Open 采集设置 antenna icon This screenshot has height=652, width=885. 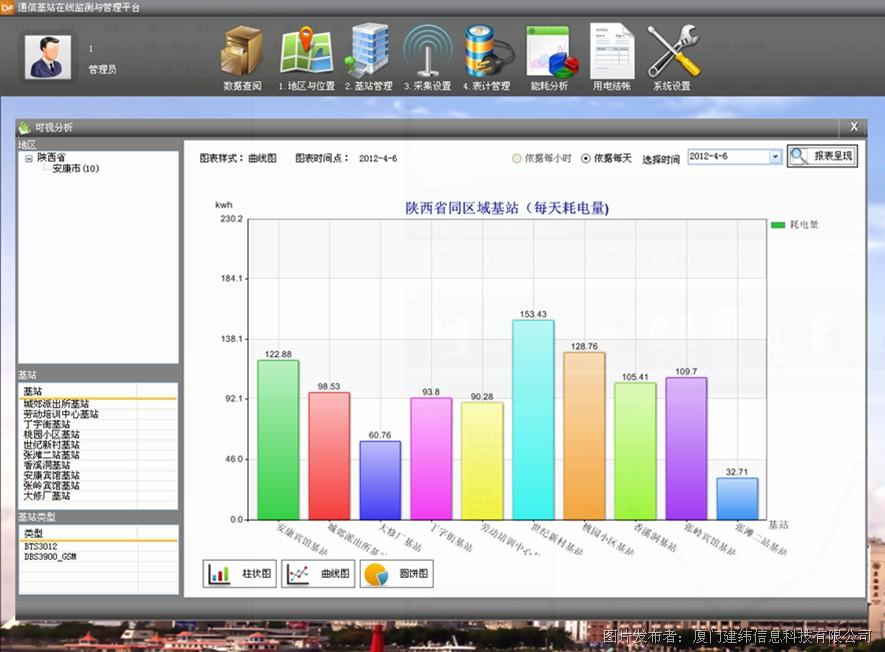pos(428,51)
